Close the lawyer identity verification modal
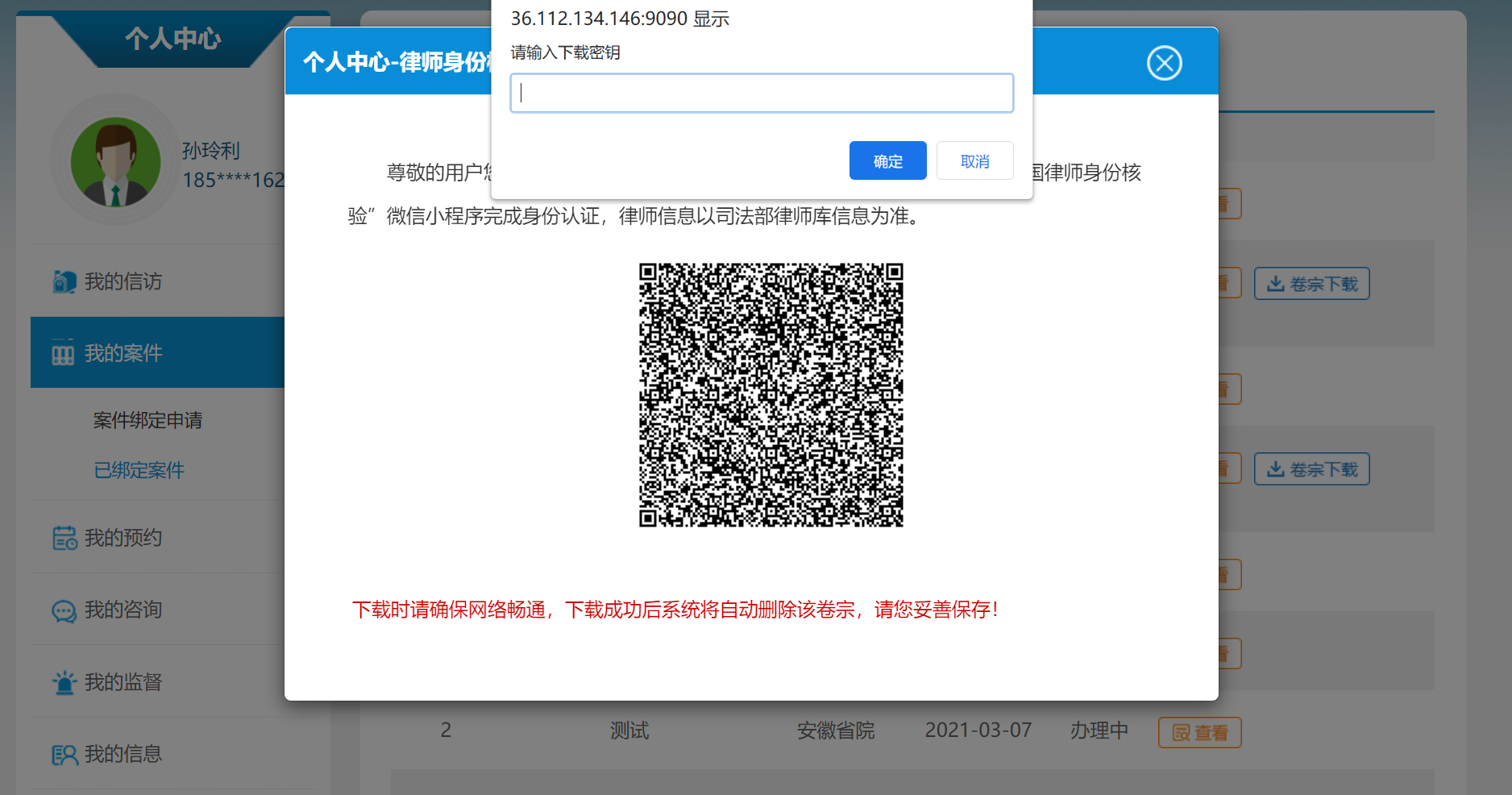 [x=1164, y=63]
